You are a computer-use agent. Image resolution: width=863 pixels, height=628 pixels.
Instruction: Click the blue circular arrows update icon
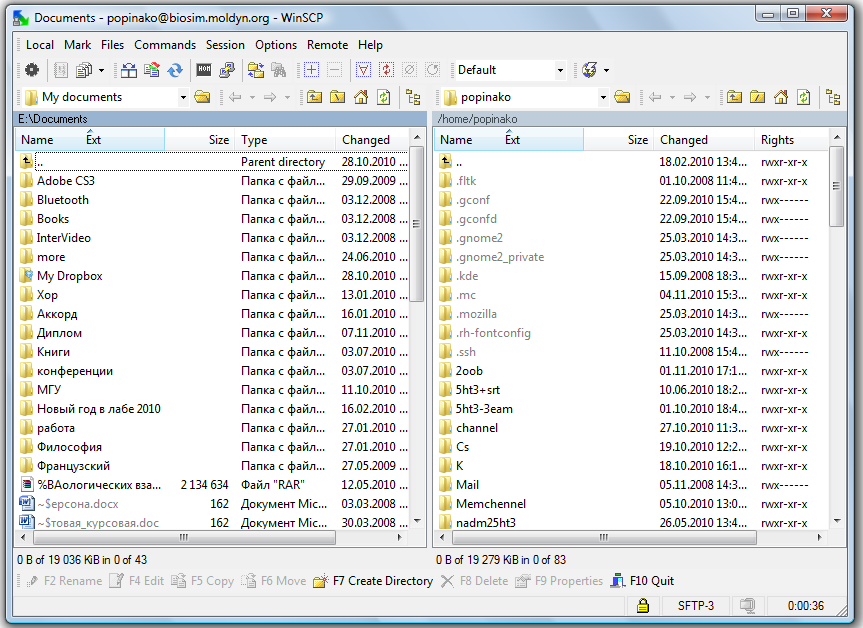coord(175,70)
